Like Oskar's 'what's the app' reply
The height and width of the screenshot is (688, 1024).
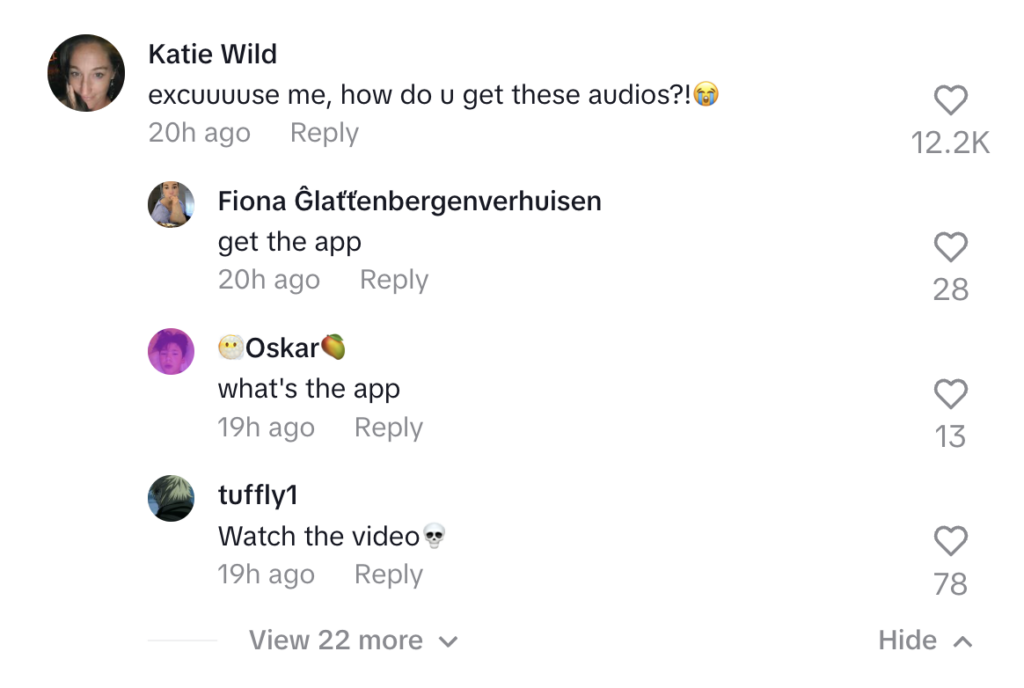[x=950, y=395]
